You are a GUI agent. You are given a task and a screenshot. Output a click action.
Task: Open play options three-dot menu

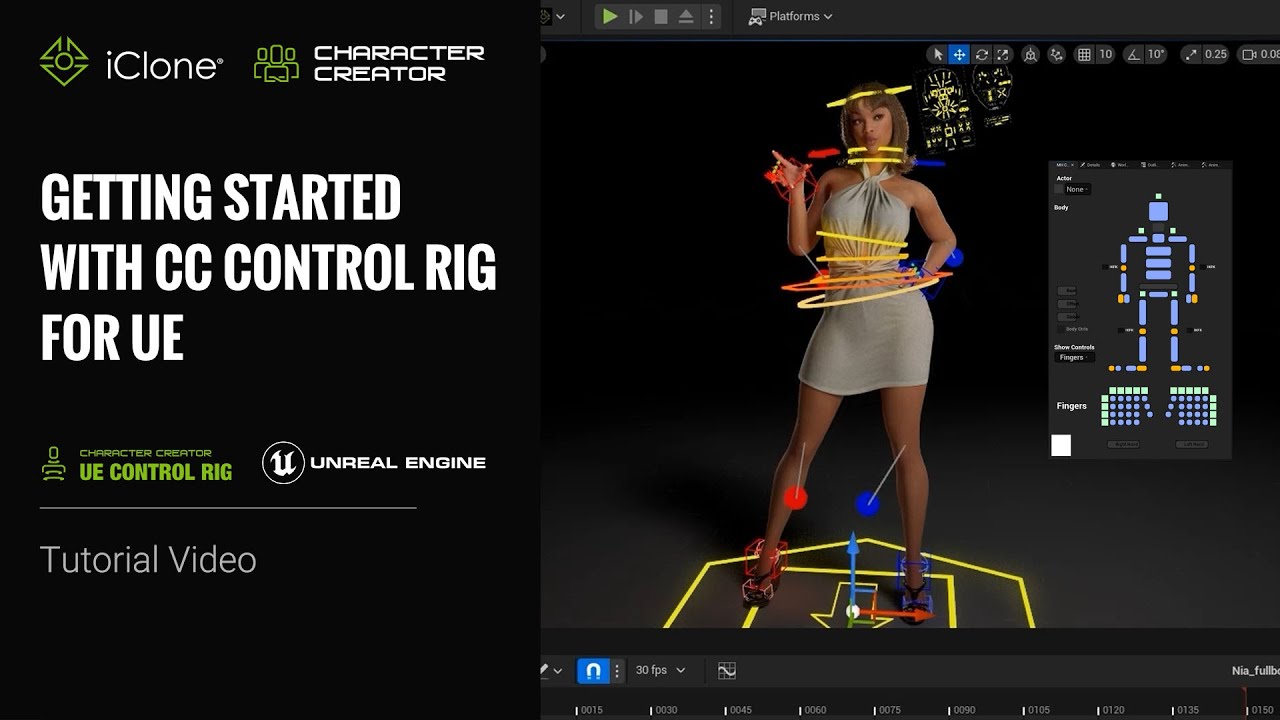tap(711, 16)
